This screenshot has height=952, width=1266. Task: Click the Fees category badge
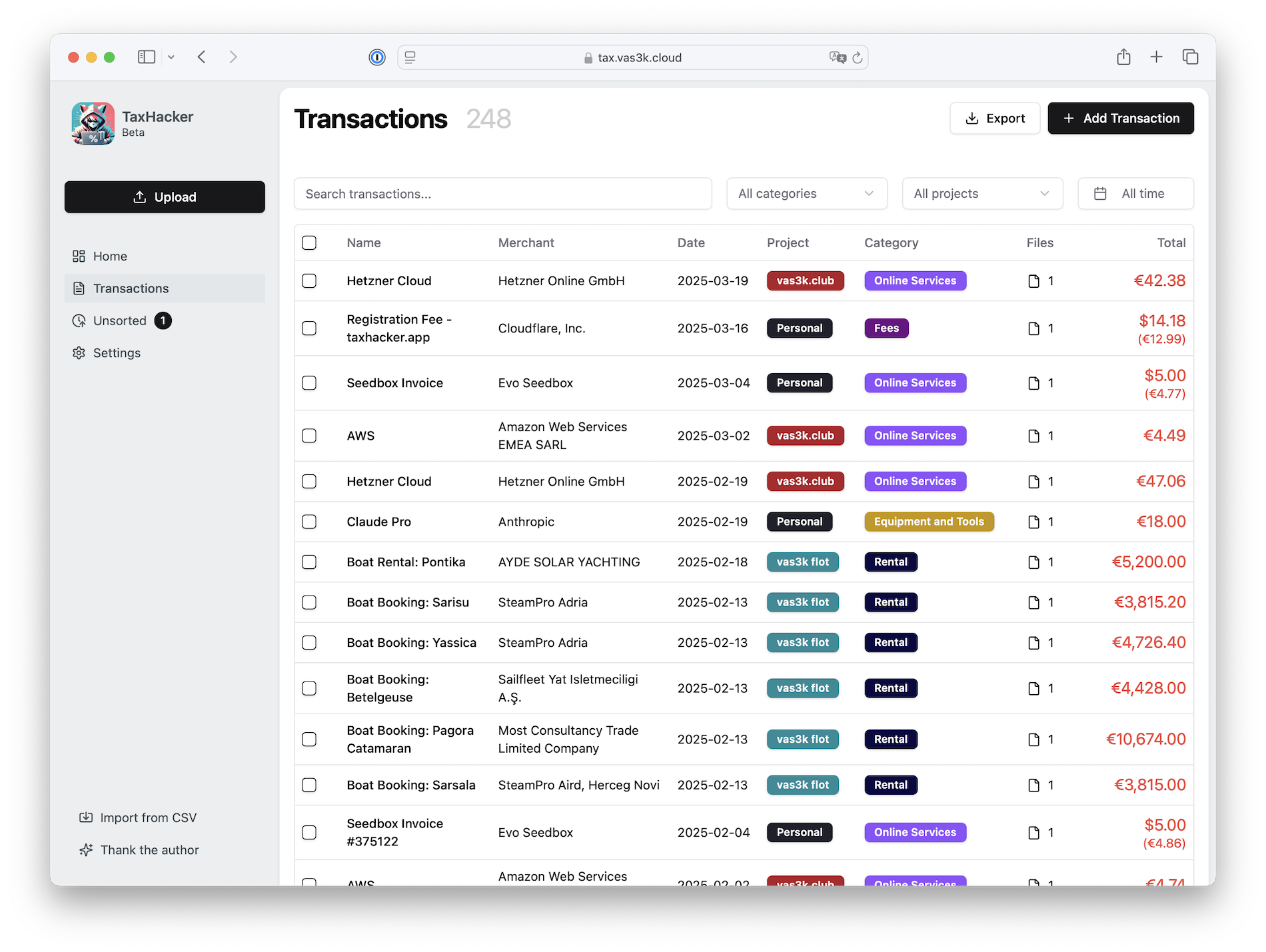[886, 328]
